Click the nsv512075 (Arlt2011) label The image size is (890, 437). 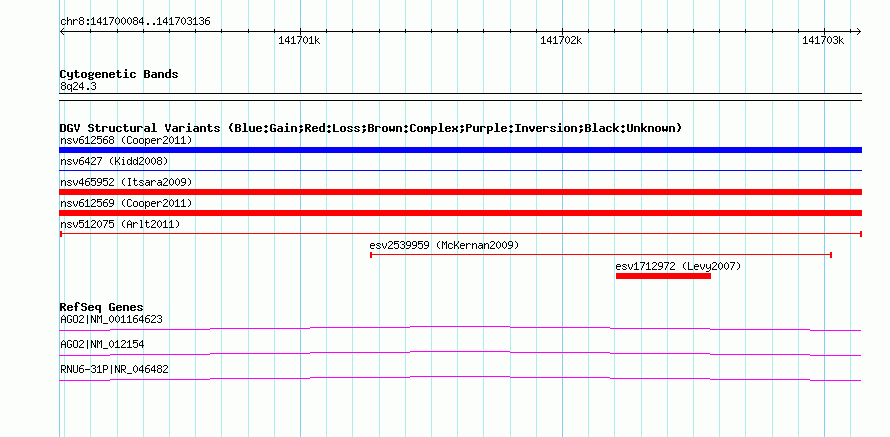coord(120,224)
